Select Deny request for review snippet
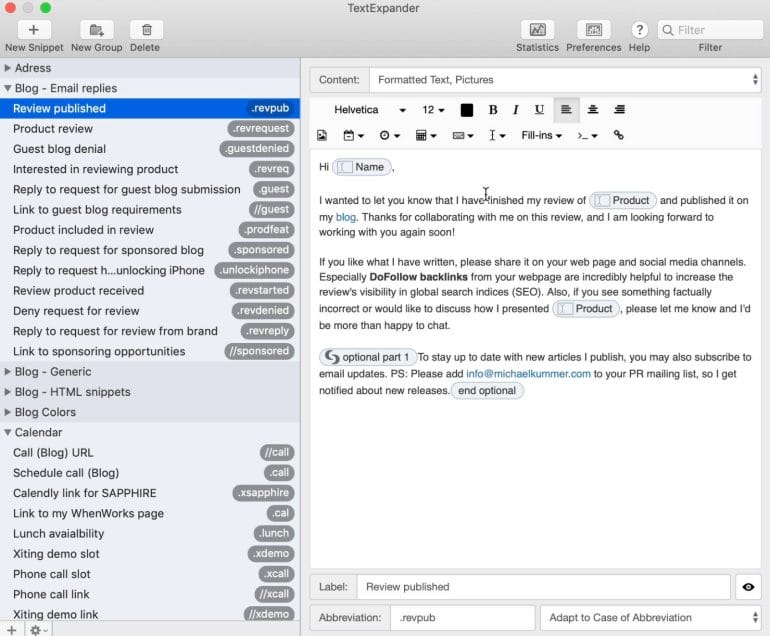Screen dimensions: 770x636 (150, 311)
